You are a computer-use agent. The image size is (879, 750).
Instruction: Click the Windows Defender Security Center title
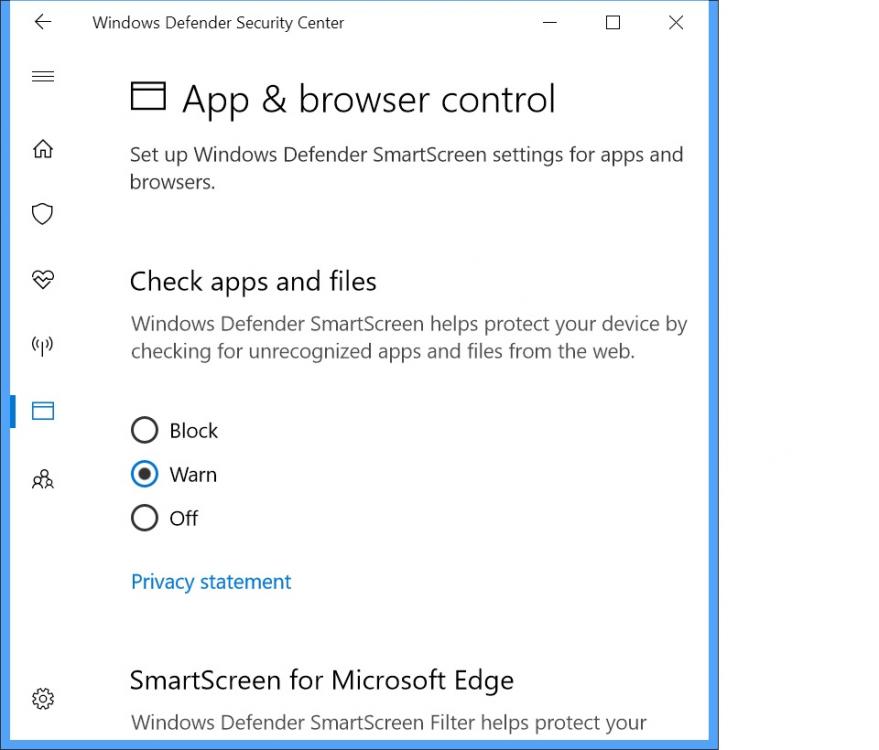(x=218, y=22)
